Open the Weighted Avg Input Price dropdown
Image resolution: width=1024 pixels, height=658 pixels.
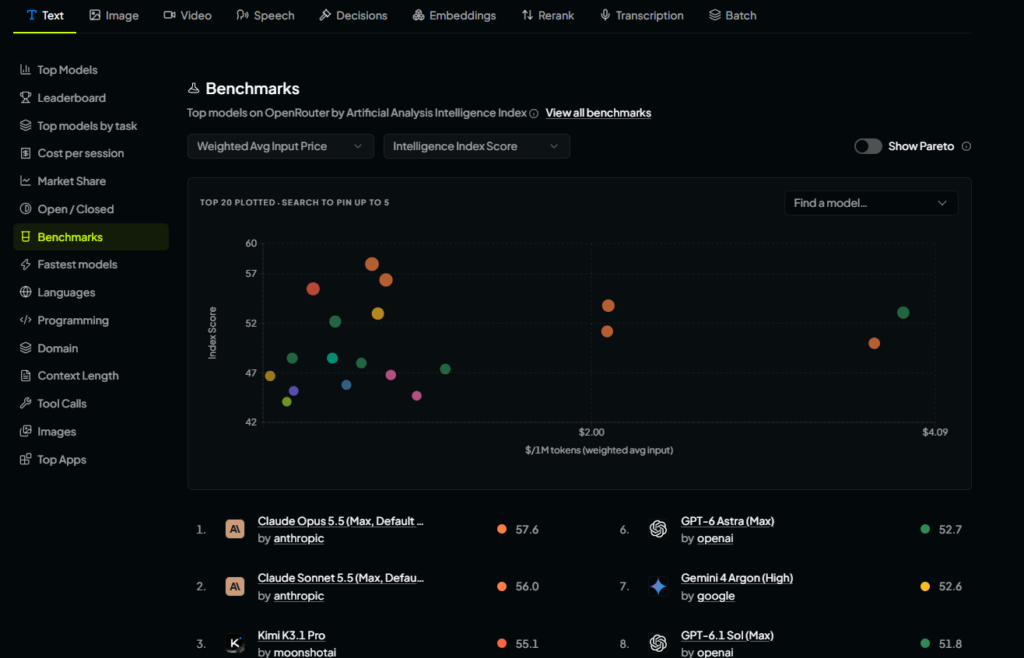281,146
